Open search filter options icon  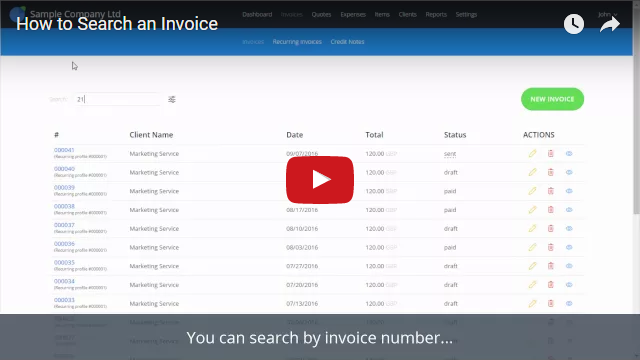pyautogui.click(x=172, y=99)
